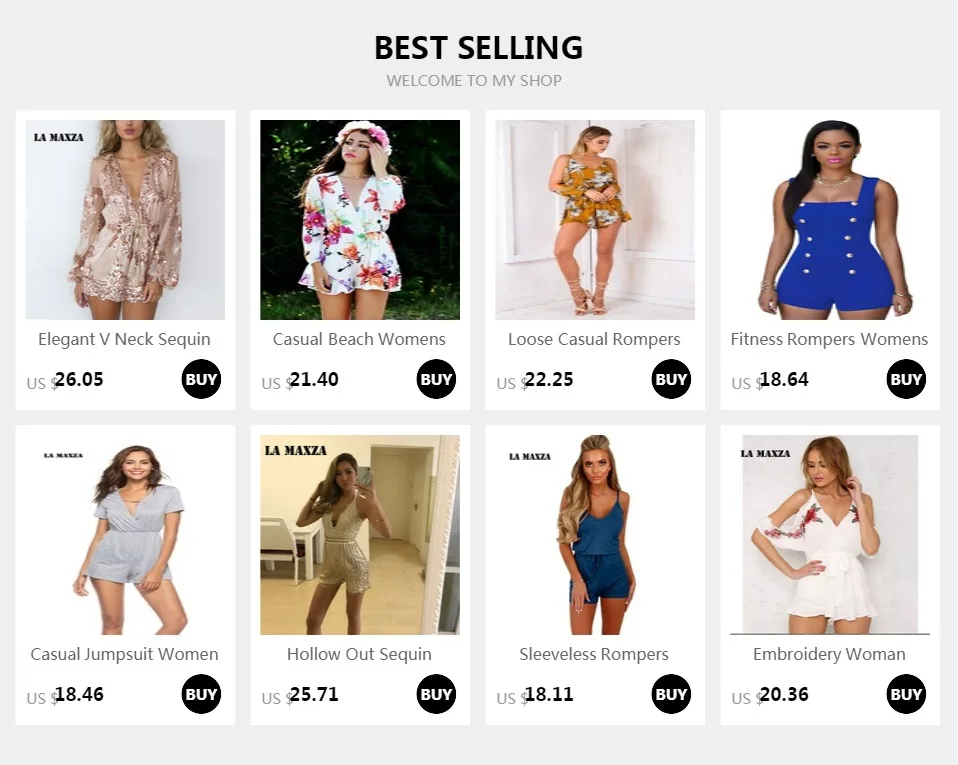Image resolution: width=958 pixels, height=765 pixels.
Task: Click BUY for the Hollow Out Sequin romper
Action: click(436, 694)
